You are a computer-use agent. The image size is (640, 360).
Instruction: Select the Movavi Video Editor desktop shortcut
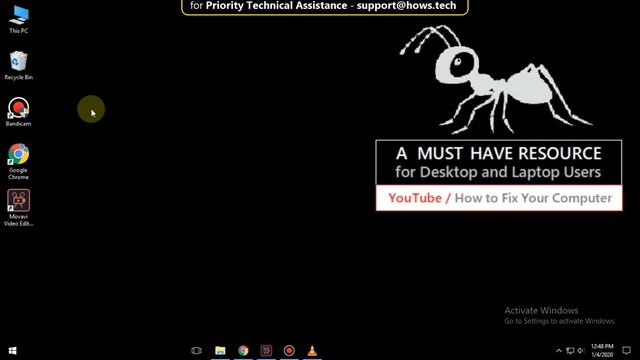tap(18, 208)
